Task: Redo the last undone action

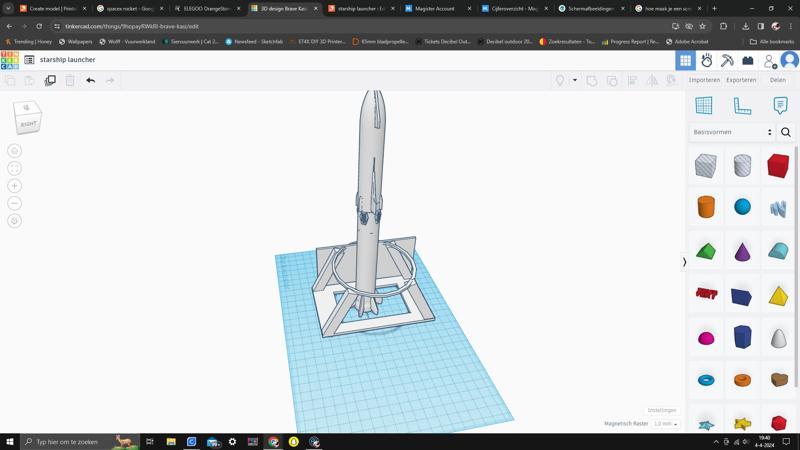Action: (x=110, y=81)
